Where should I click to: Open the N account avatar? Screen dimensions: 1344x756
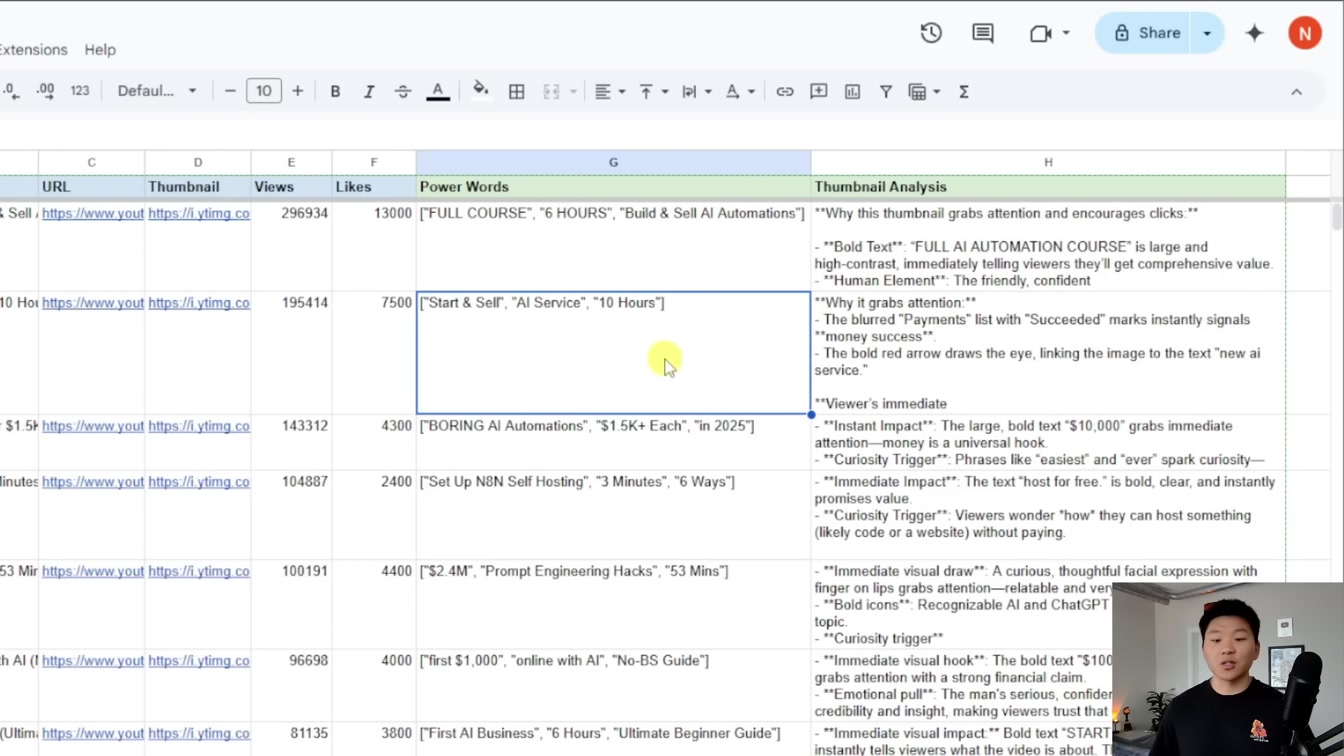pos(1304,33)
